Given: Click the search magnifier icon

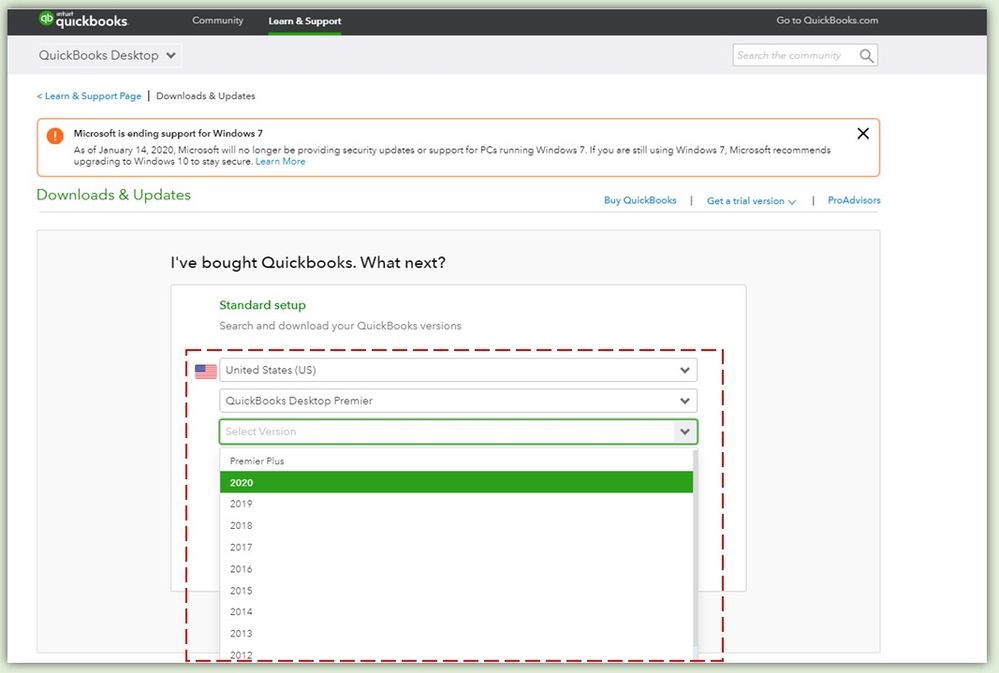Looking at the screenshot, I should click(x=866, y=55).
